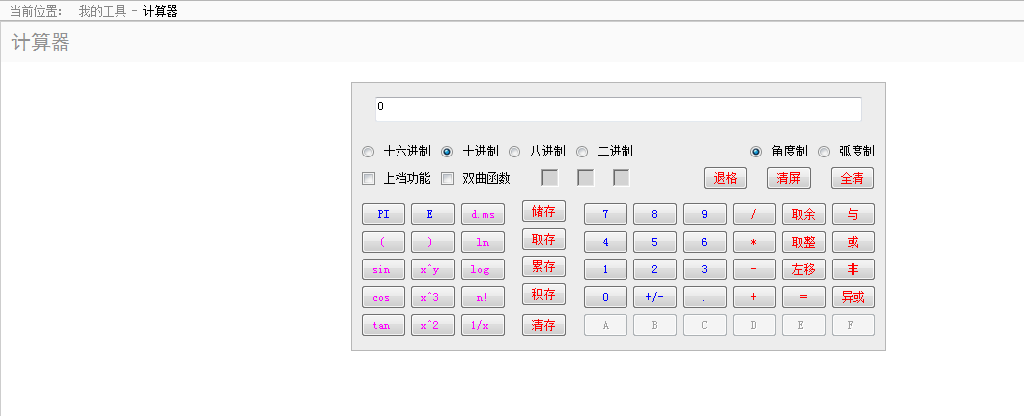
Task: Click the equals = key
Action: [x=803, y=297]
